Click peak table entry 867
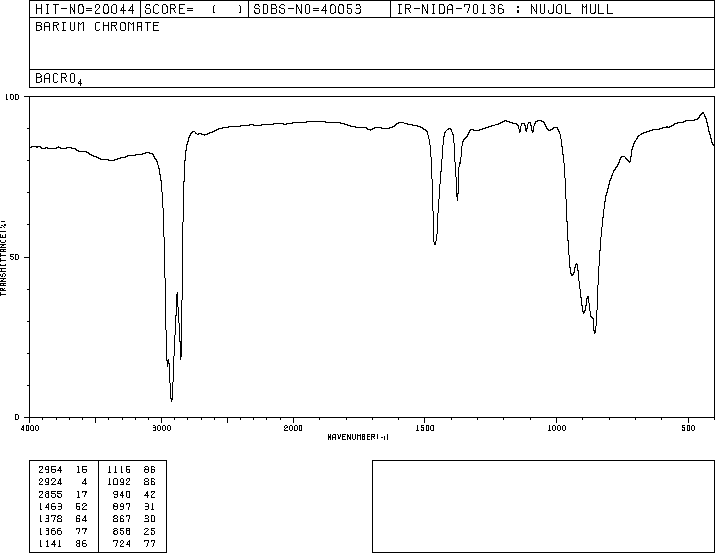The image size is (715, 553). (122, 519)
